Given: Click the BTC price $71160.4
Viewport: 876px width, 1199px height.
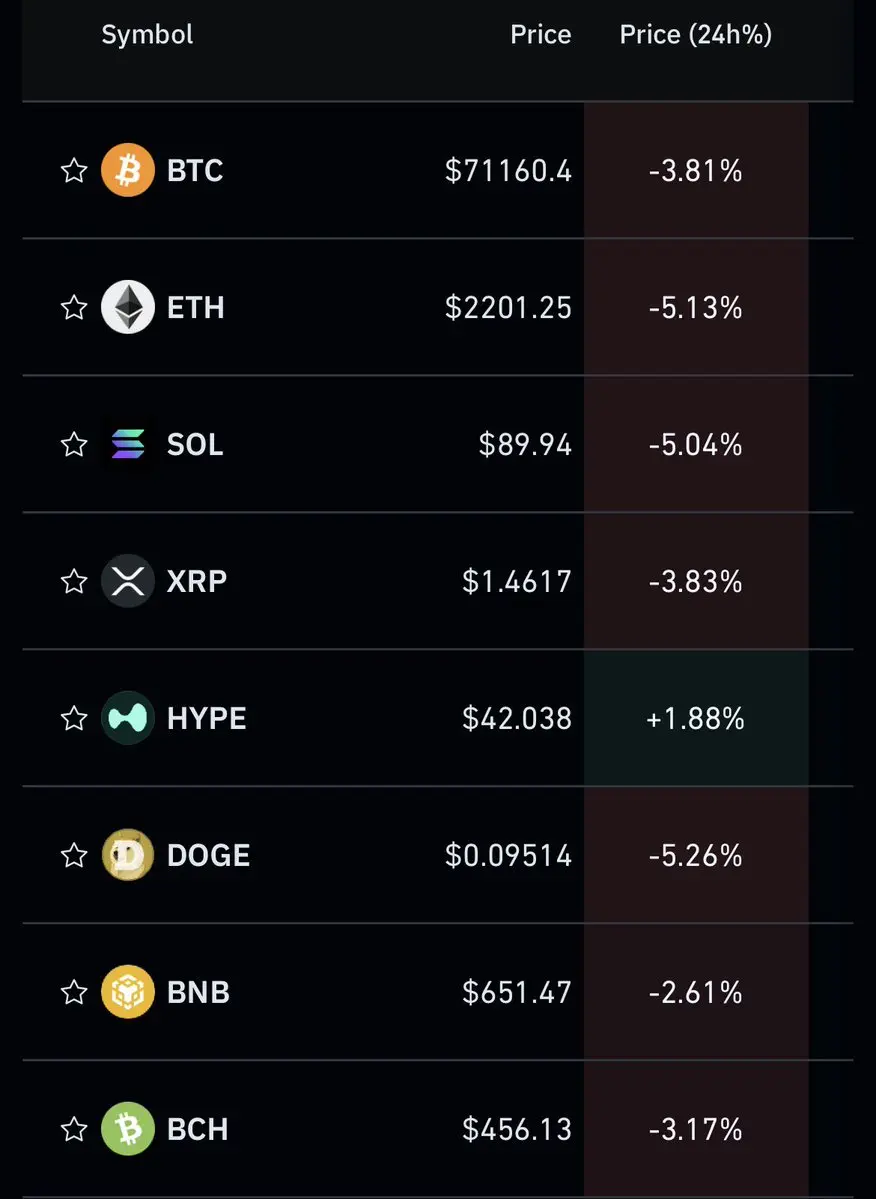Looking at the screenshot, I should [508, 171].
